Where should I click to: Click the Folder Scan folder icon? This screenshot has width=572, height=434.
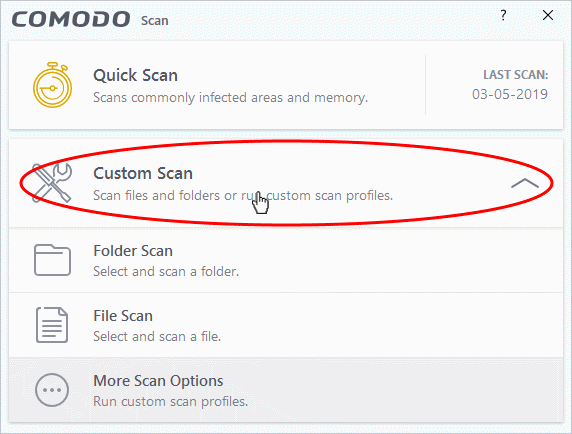point(52,260)
